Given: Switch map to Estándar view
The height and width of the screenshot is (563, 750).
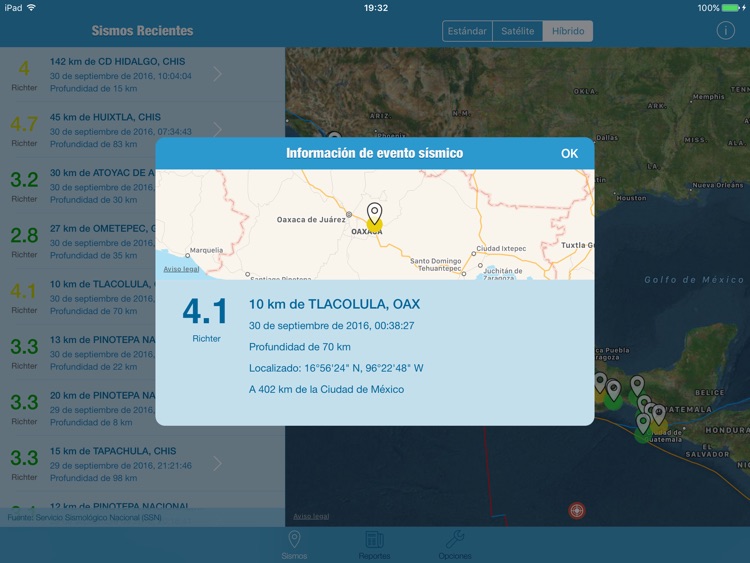Looking at the screenshot, I should coord(467,31).
